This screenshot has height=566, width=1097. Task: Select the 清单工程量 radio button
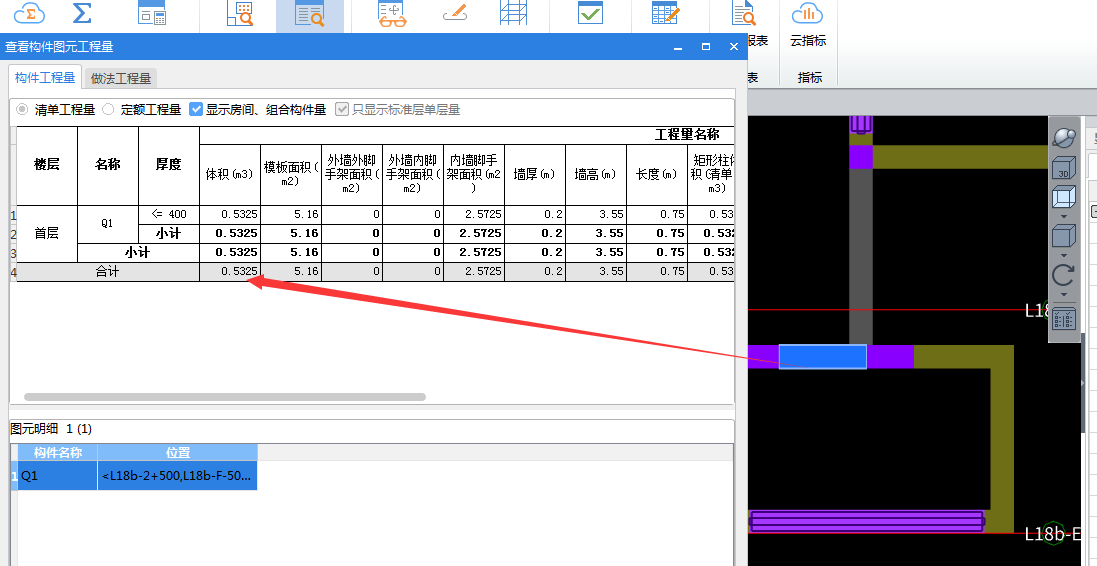point(23,110)
